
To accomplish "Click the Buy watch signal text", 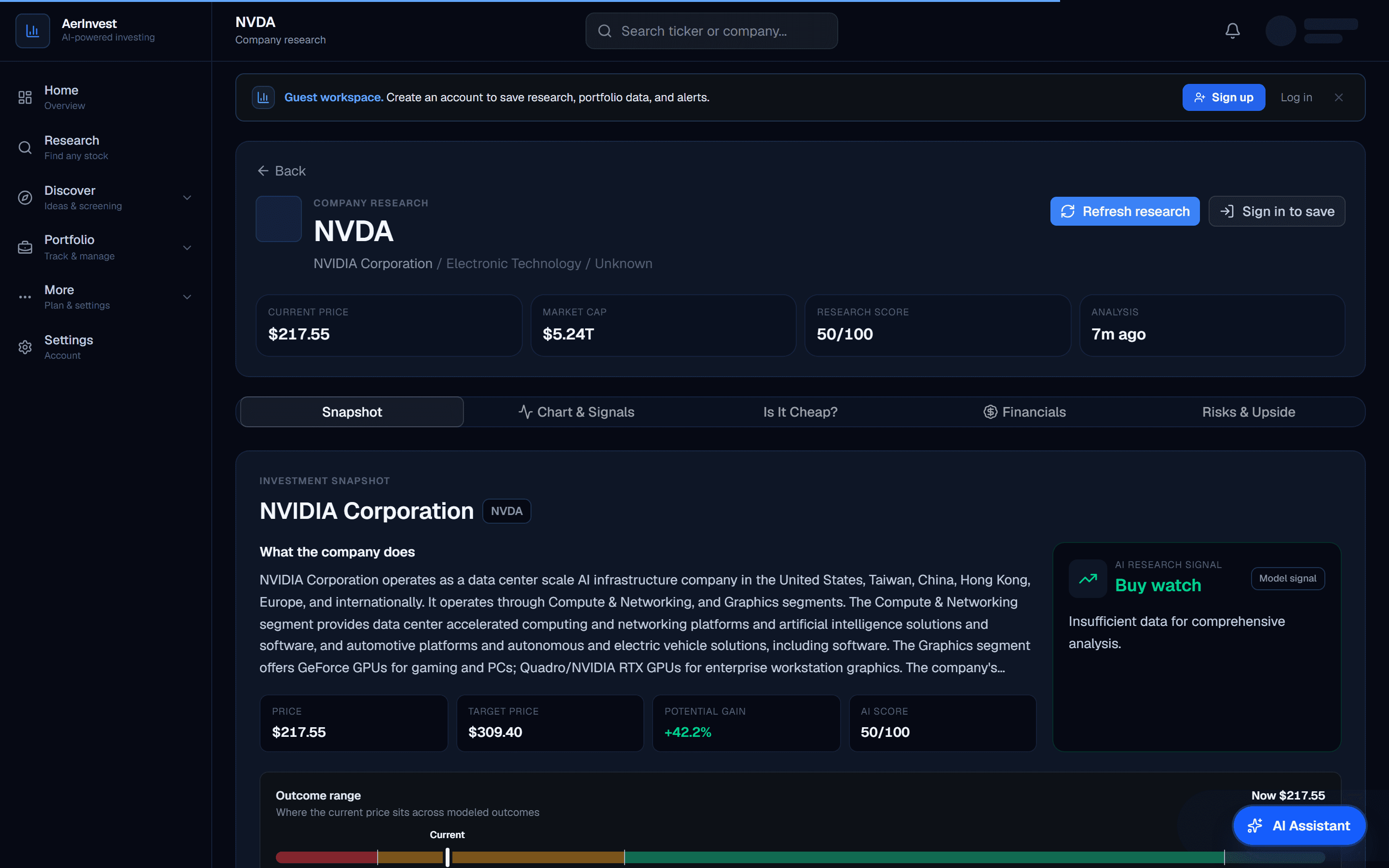I will point(1157,585).
